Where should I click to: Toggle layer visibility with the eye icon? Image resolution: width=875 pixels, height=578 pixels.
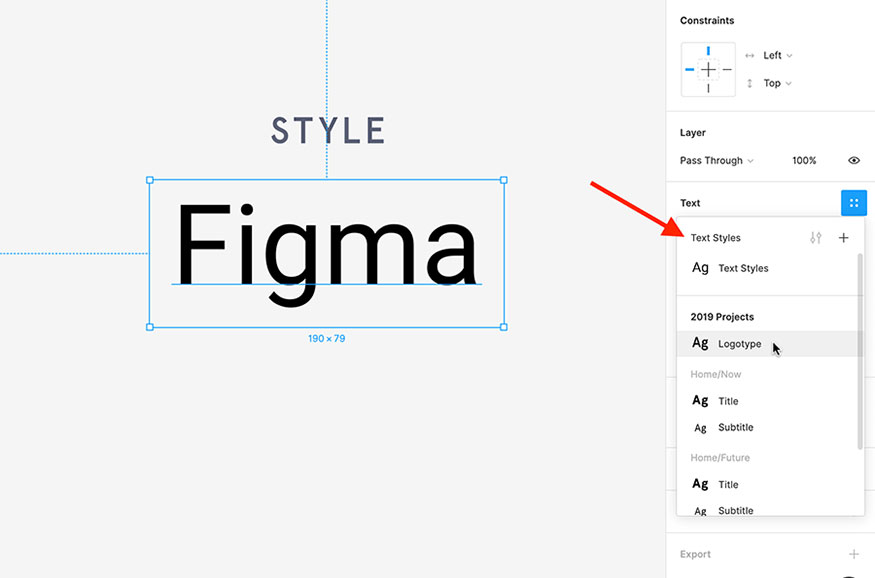pos(853,160)
